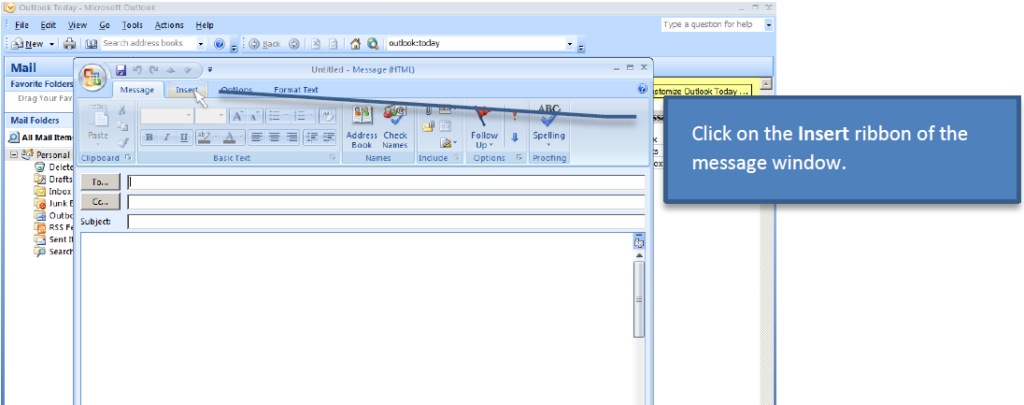
Task: Click the blue Help icon in Outlook toolbar
Action: click(x=219, y=44)
